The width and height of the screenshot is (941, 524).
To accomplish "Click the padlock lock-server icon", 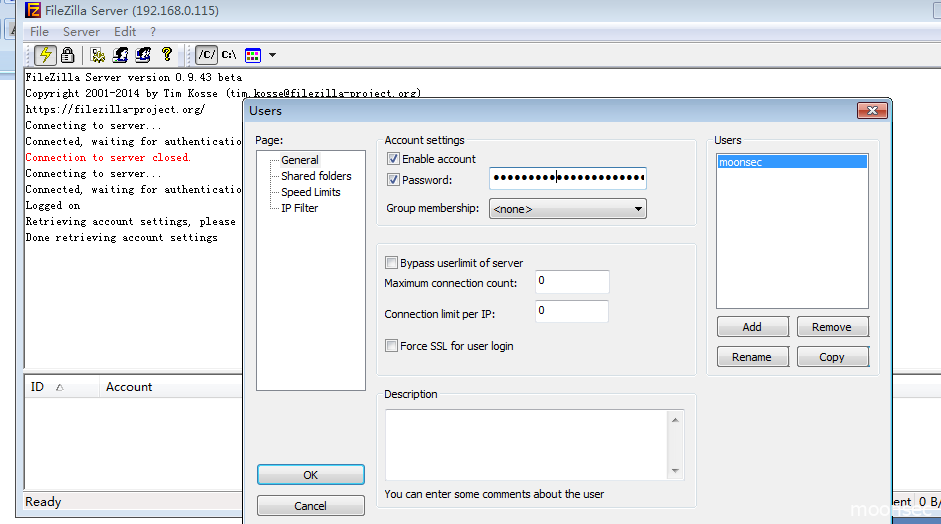I will pos(68,55).
